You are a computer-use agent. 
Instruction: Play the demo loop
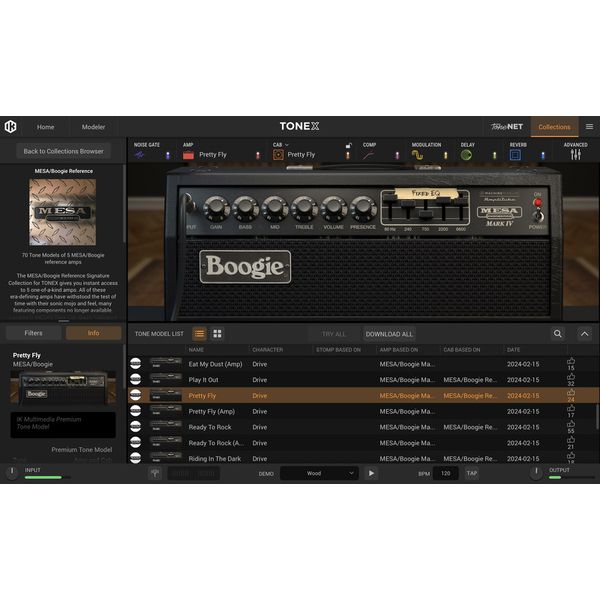[x=371, y=473]
